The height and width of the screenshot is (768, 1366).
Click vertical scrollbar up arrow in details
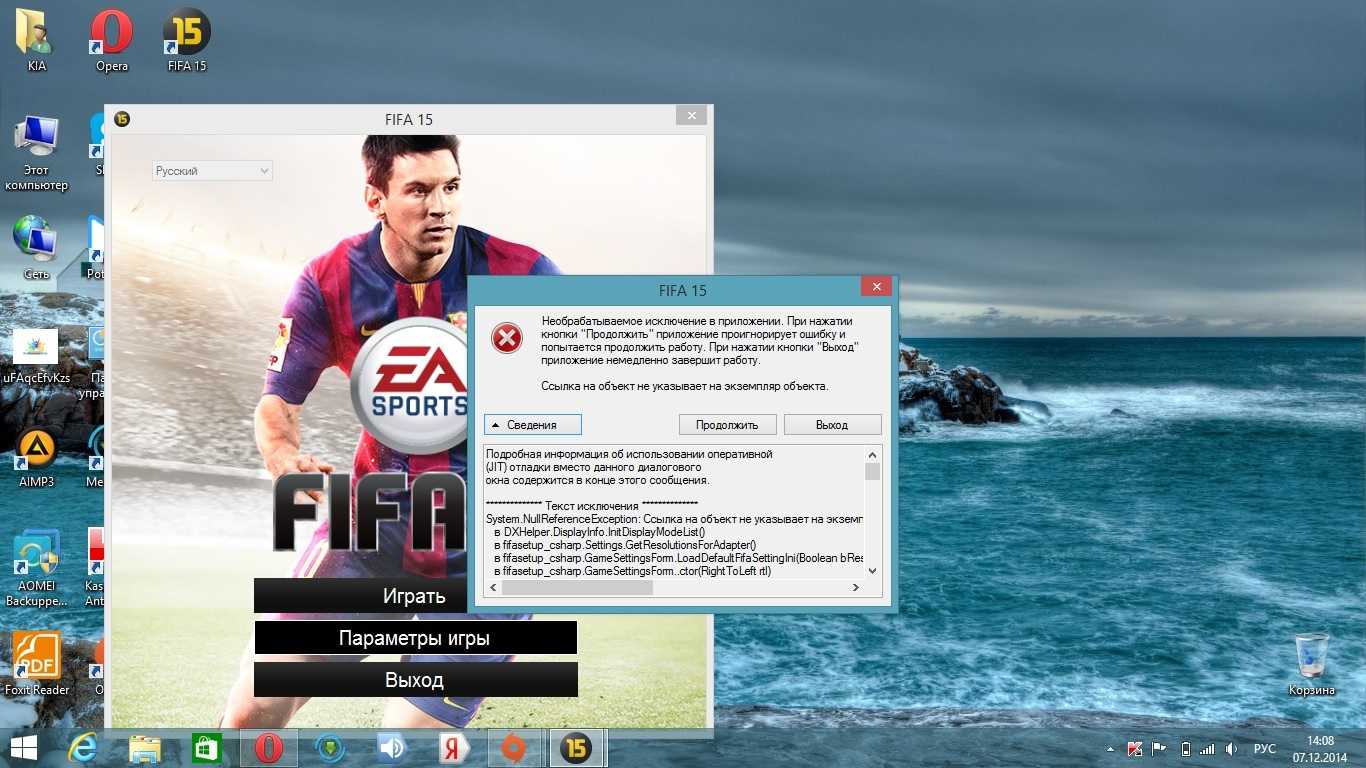(873, 453)
